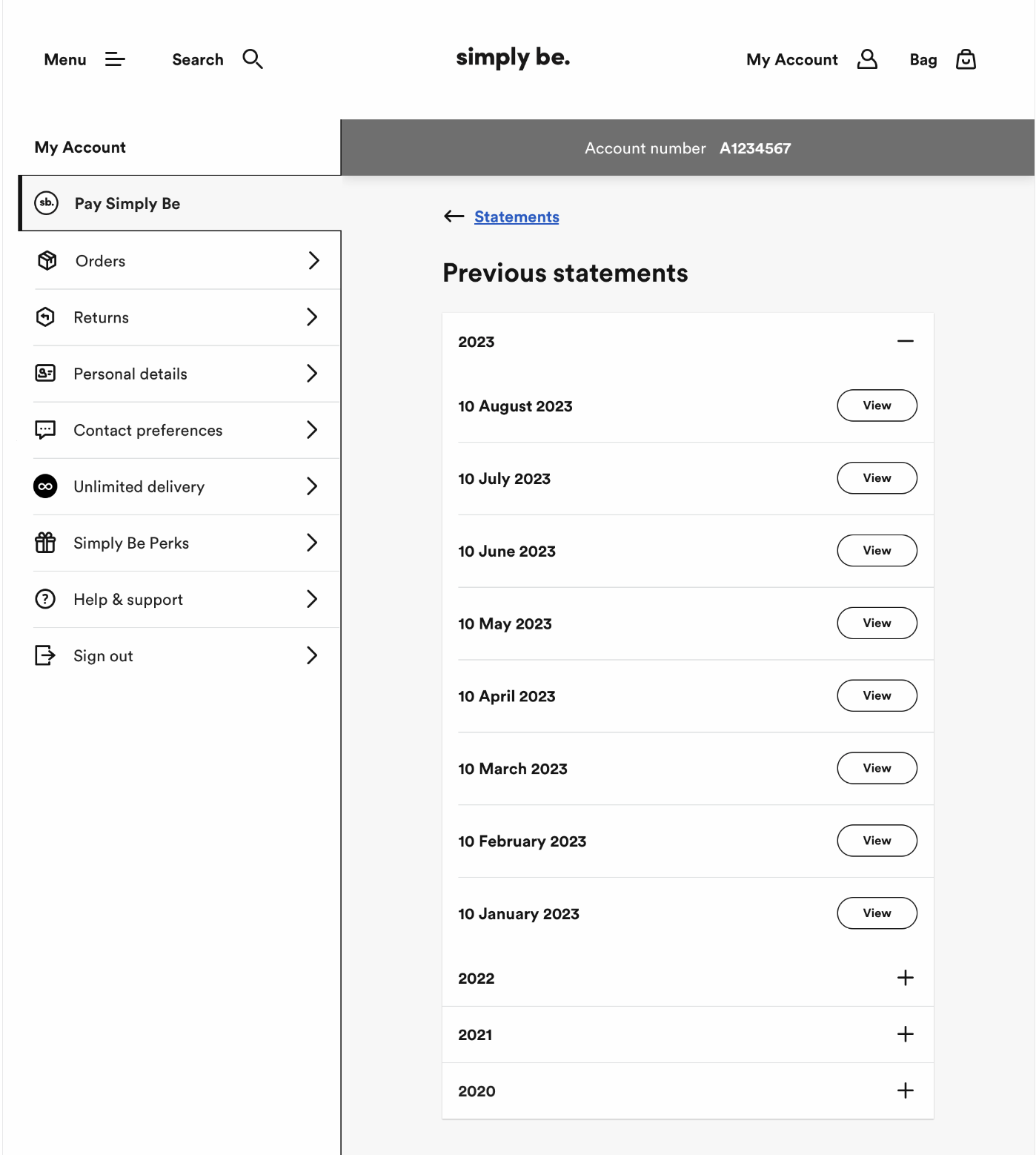Click the 10 August 2023 date text
The image size is (1036, 1155).
[x=515, y=406]
